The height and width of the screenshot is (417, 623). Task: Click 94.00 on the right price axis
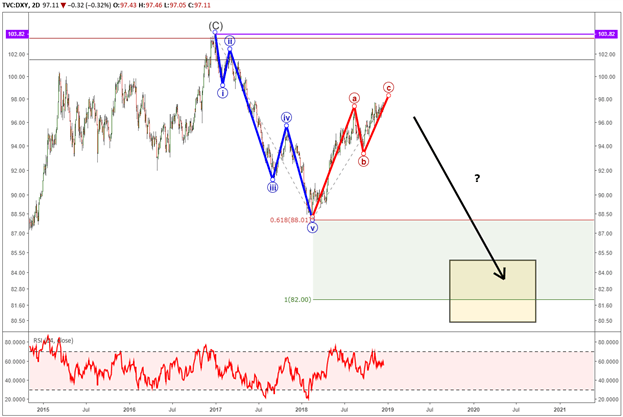606,146
